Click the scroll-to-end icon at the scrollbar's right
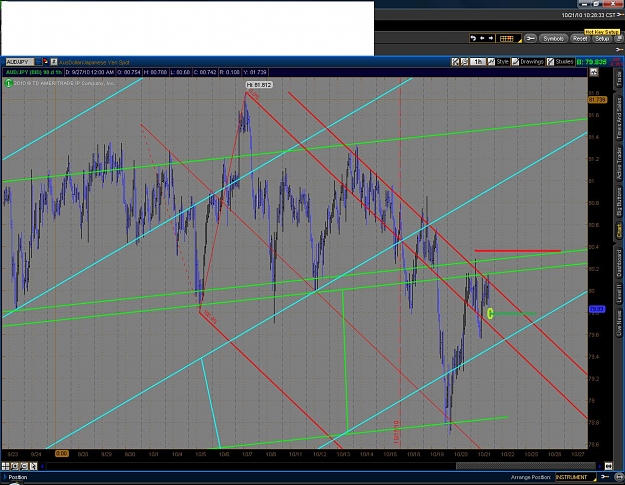Viewport: 625px width, 485px height. coord(608,466)
